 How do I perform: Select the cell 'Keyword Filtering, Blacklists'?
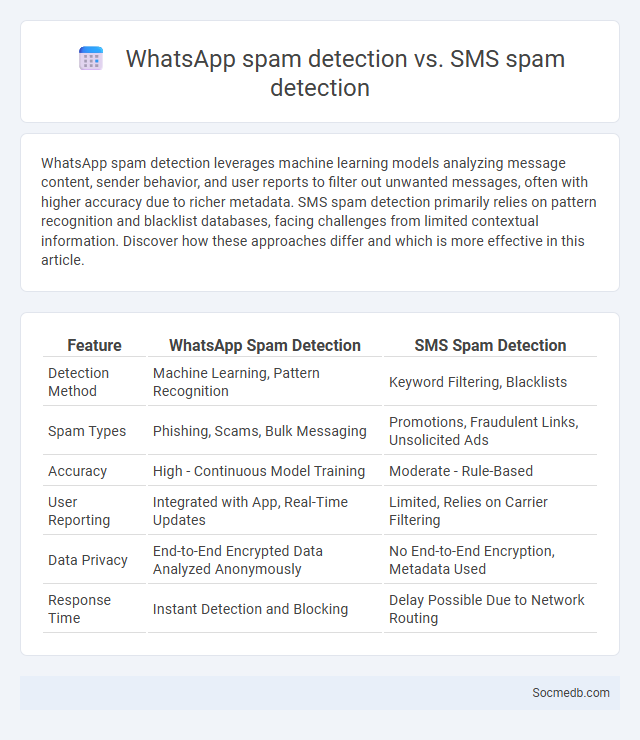pos(490,382)
